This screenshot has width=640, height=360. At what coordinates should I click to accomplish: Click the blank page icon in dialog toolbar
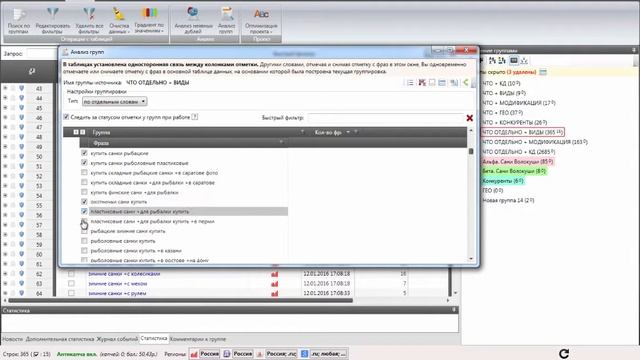[432, 83]
